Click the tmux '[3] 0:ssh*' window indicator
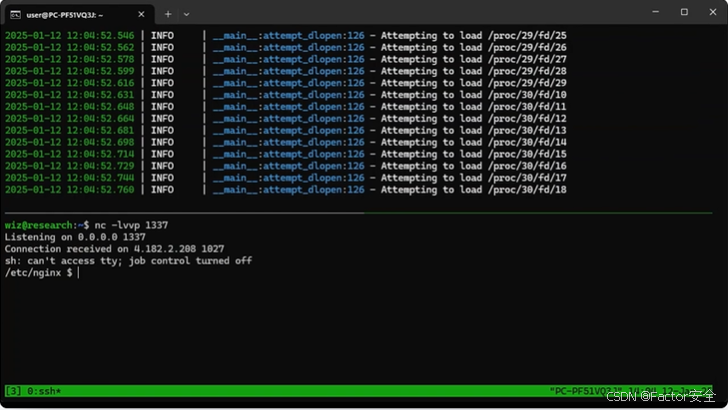This screenshot has width=728, height=410. pos(33,391)
